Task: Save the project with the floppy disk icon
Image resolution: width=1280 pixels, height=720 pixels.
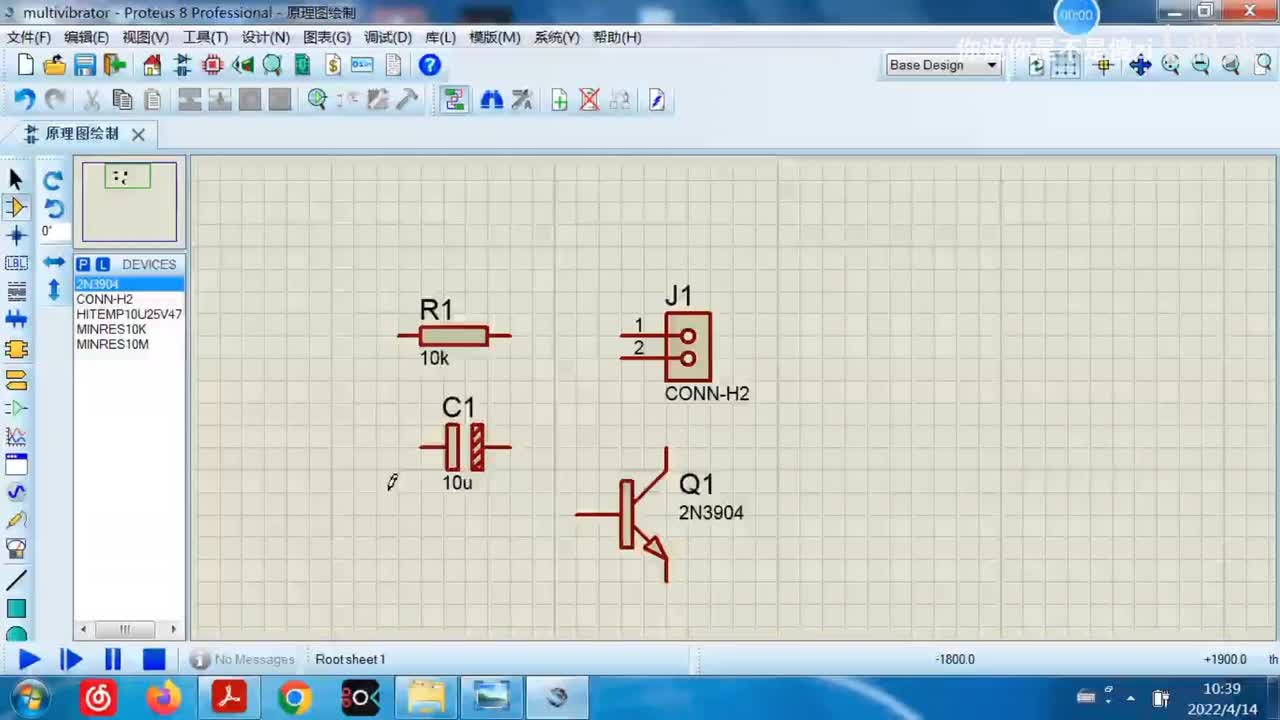Action: (x=85, y=65)
